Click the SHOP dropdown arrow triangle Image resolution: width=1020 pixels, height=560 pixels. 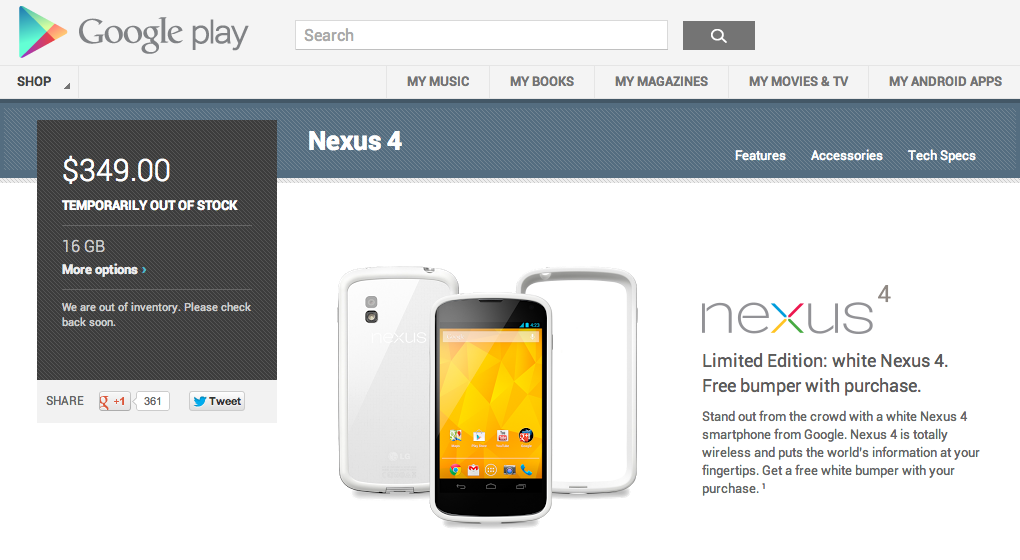click(x=66, y=86)
